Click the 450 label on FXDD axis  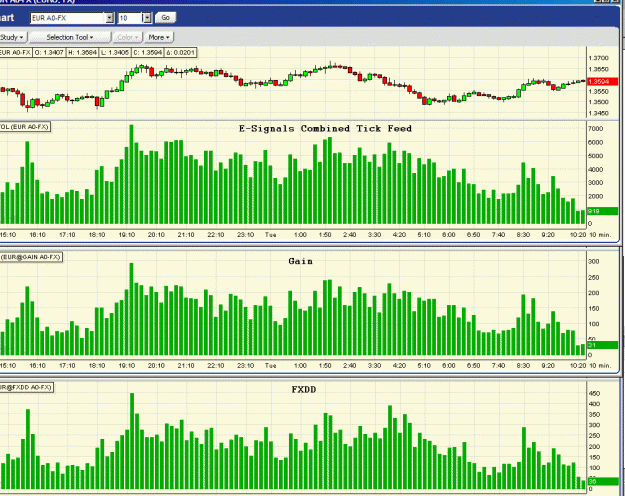[x=594, y=394]
